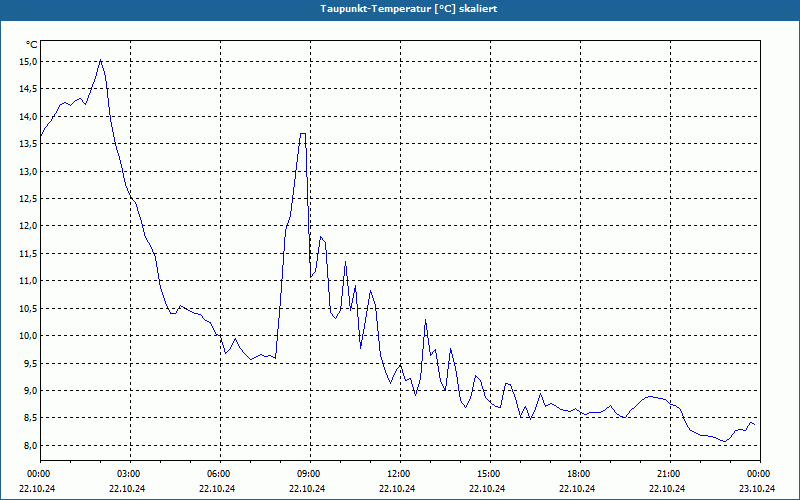Image resolution: width=800 pixels, height=500 pixels.
Task: Select the 11,5 y-axis value
Action: tap(29, 254)
